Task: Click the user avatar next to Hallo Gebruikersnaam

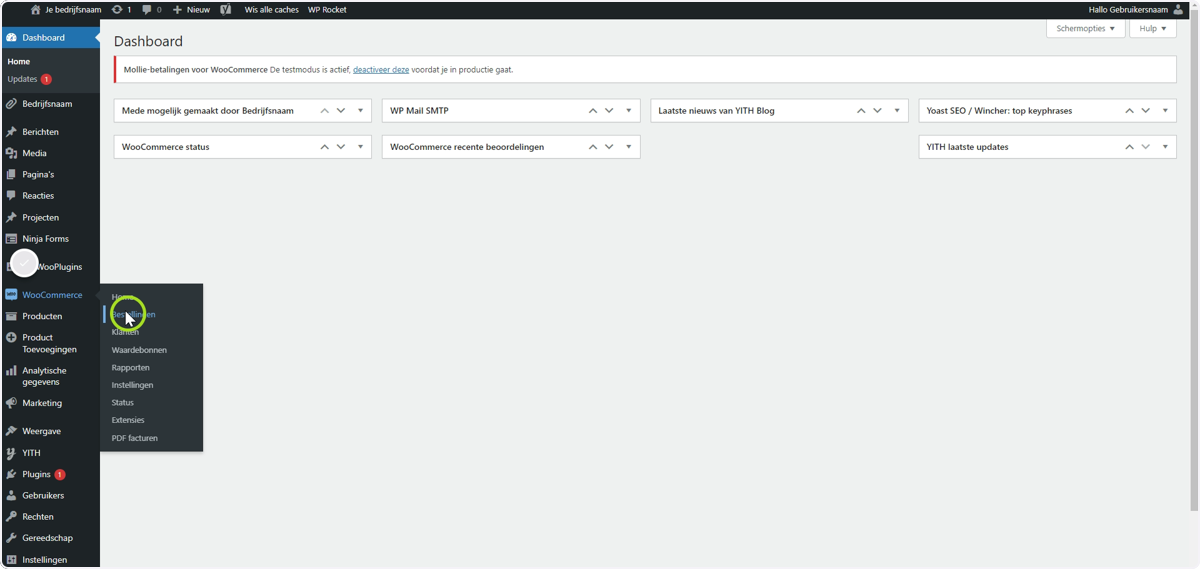Action: (1178, 9)
